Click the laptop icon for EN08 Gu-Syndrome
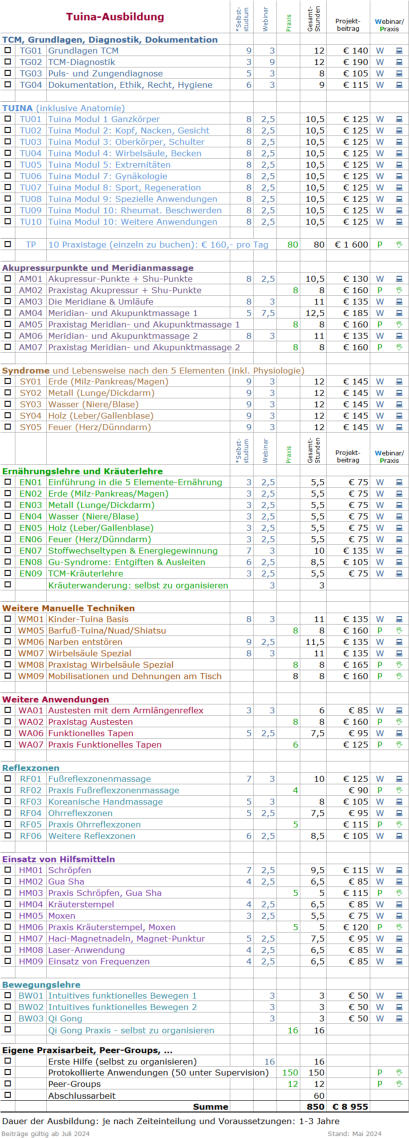This screenshot has height=1138, width=409. 399,562
